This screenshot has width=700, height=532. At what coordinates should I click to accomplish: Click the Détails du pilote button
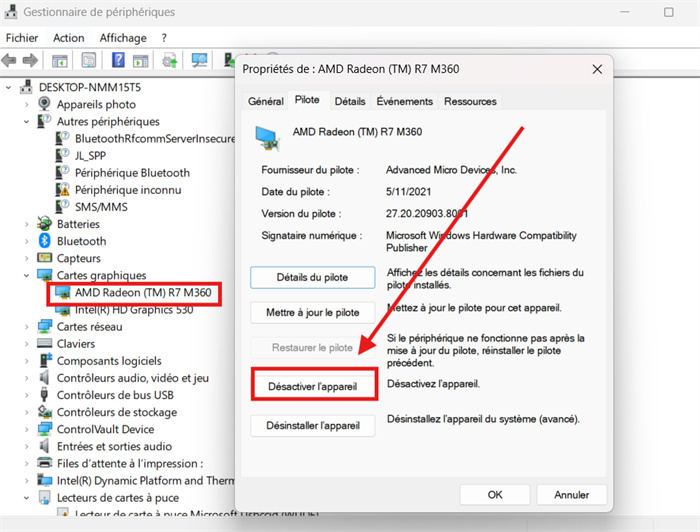coord(312,278)
